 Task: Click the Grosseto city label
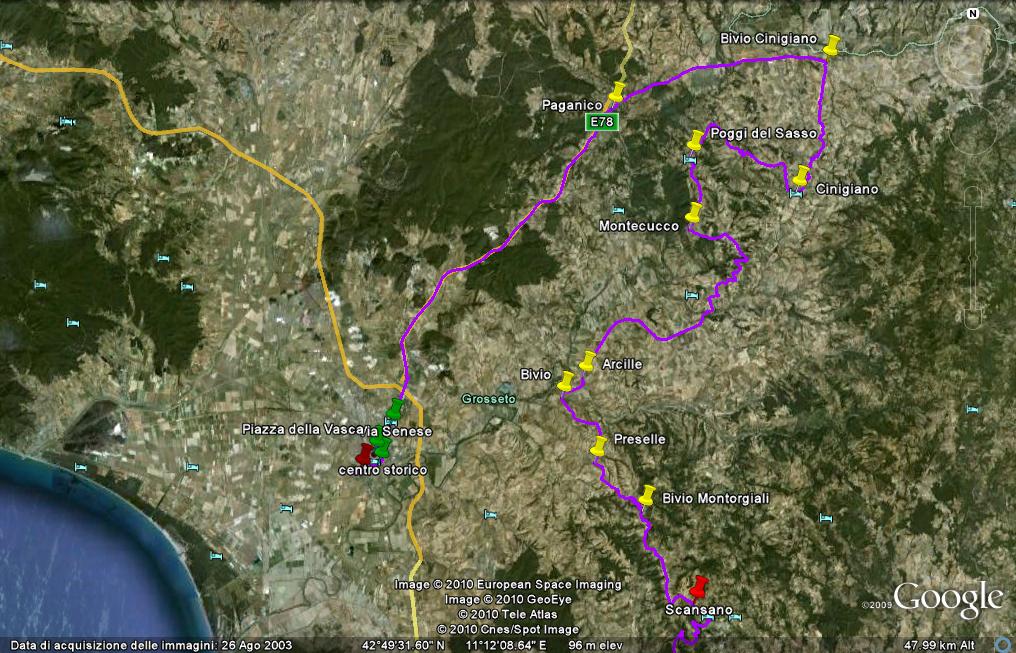pos(488,399)
